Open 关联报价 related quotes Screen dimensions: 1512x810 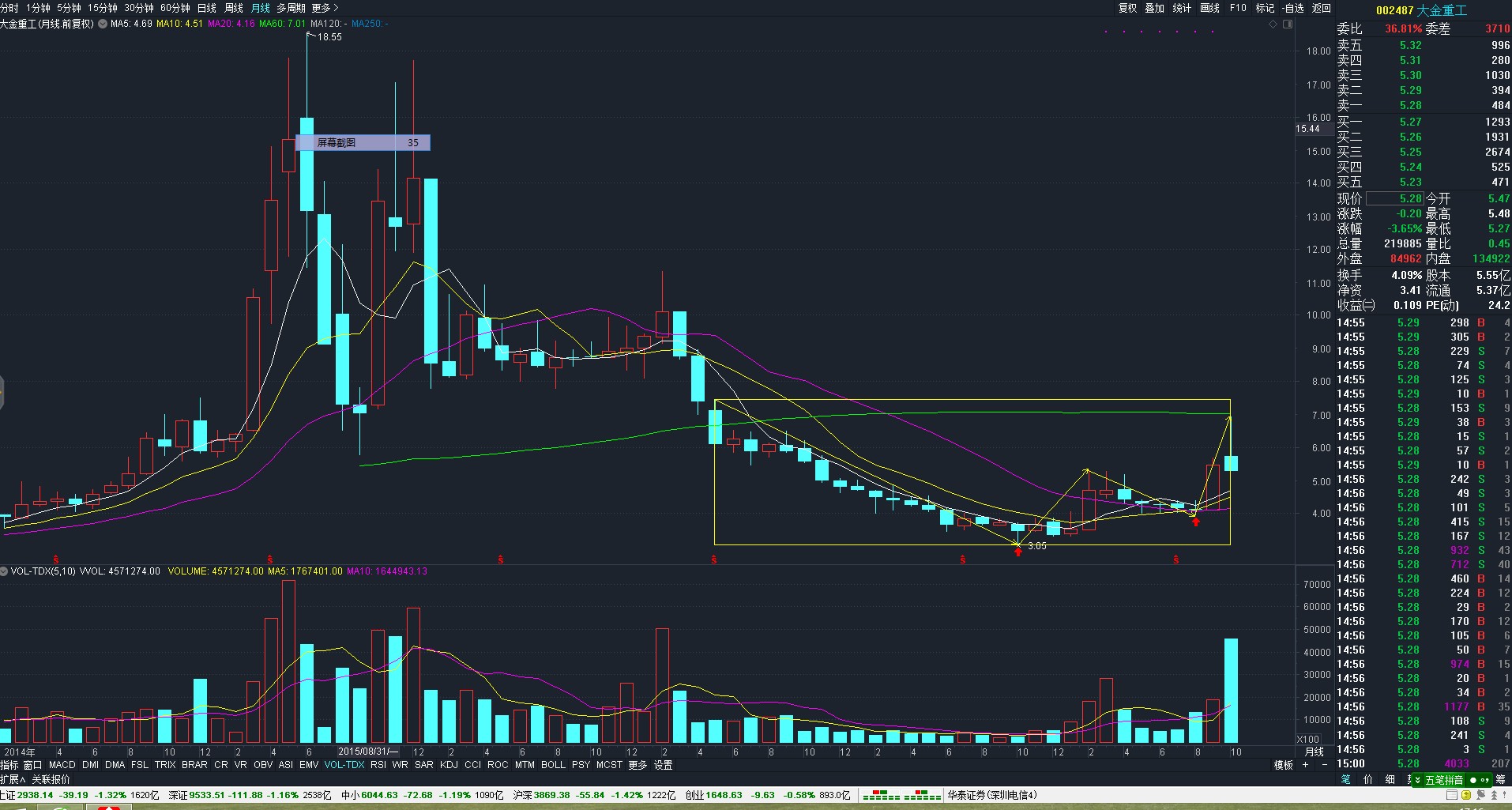click(51, 779)
